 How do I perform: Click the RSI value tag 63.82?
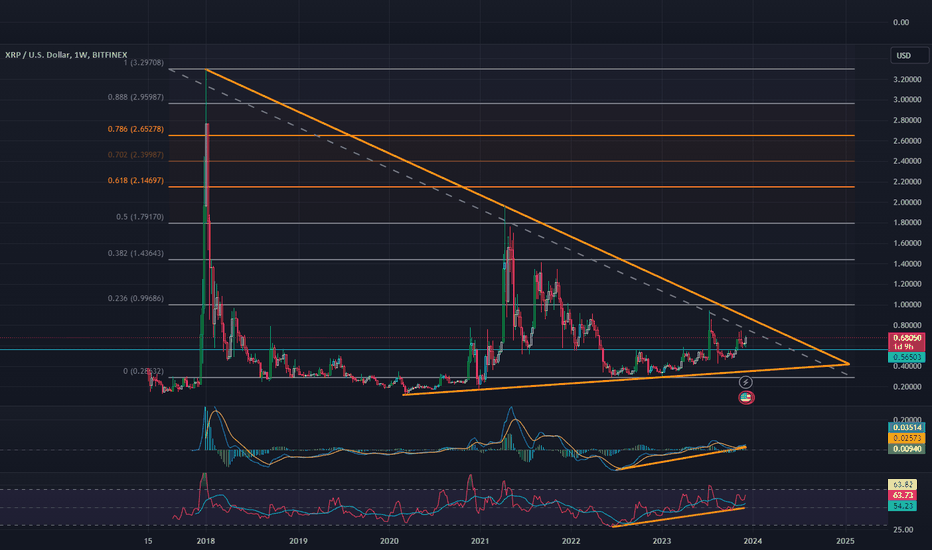(x=903, y=485)
